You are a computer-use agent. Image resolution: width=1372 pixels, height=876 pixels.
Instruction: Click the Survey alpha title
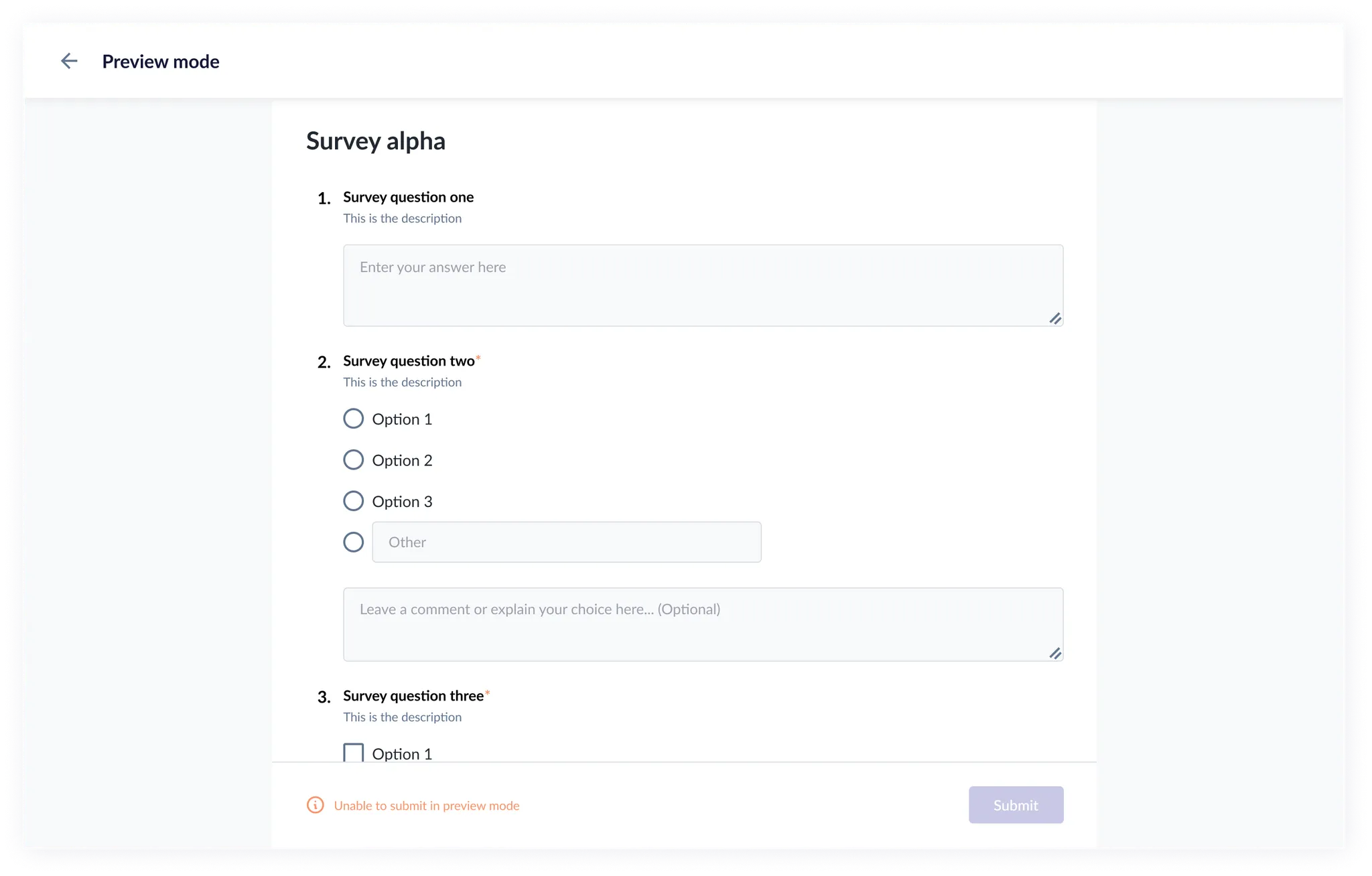(x=376, y=141)
